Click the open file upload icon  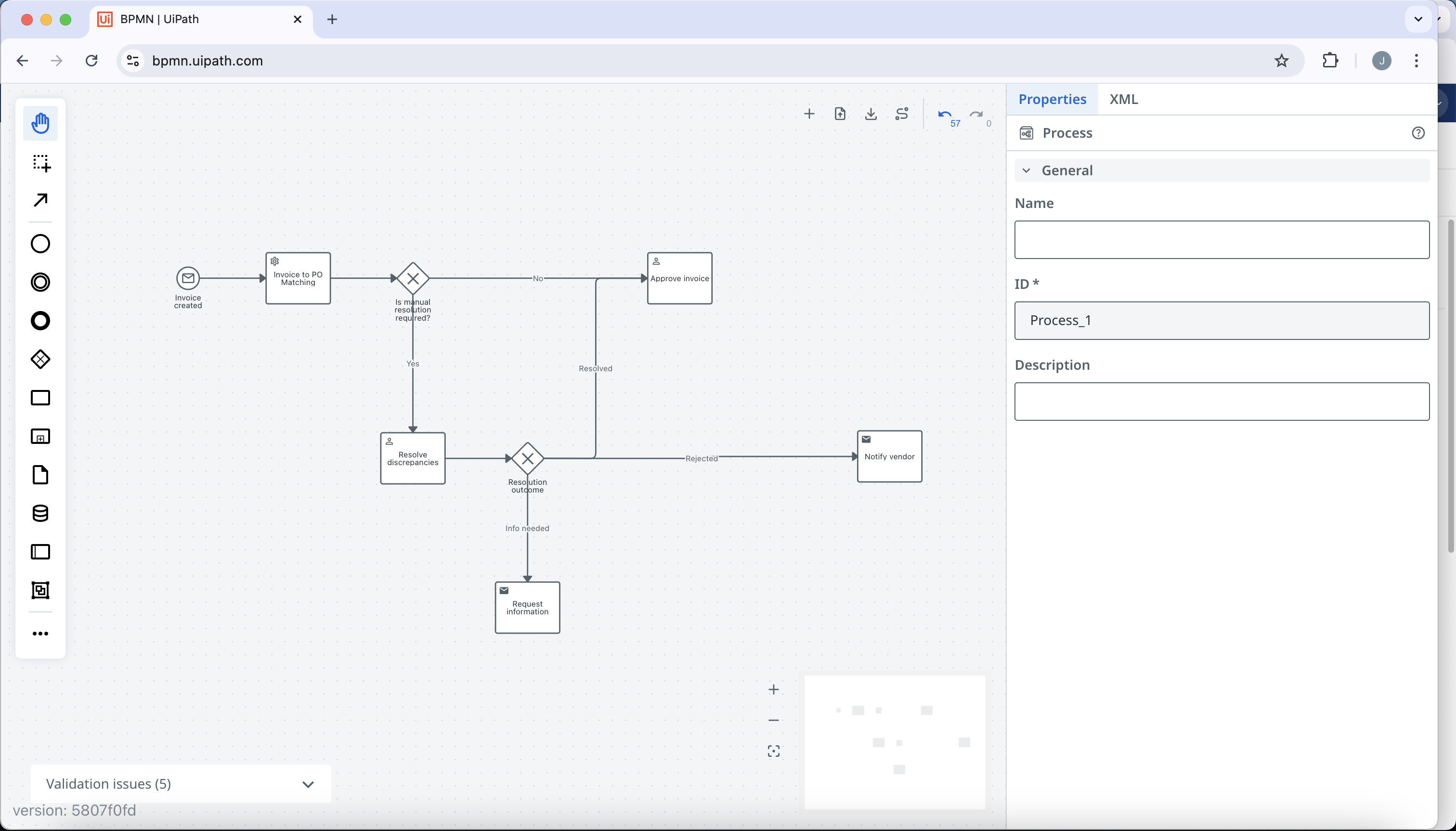click(x=840, y=114)
